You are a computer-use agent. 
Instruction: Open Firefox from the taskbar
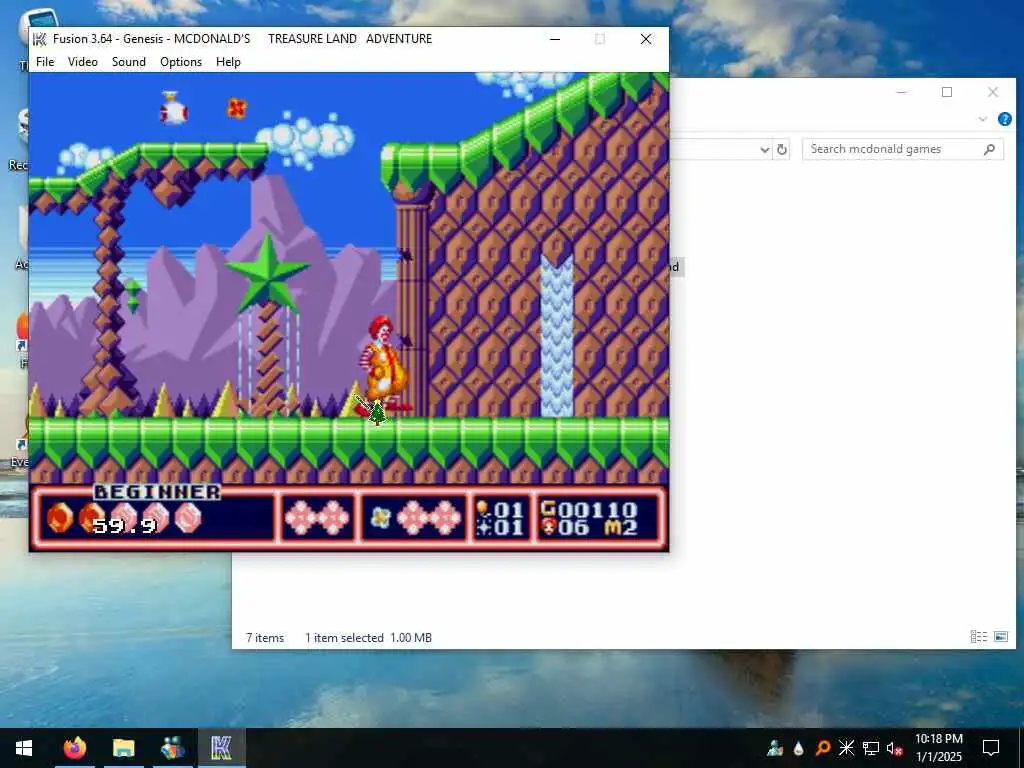coord(75,748)
